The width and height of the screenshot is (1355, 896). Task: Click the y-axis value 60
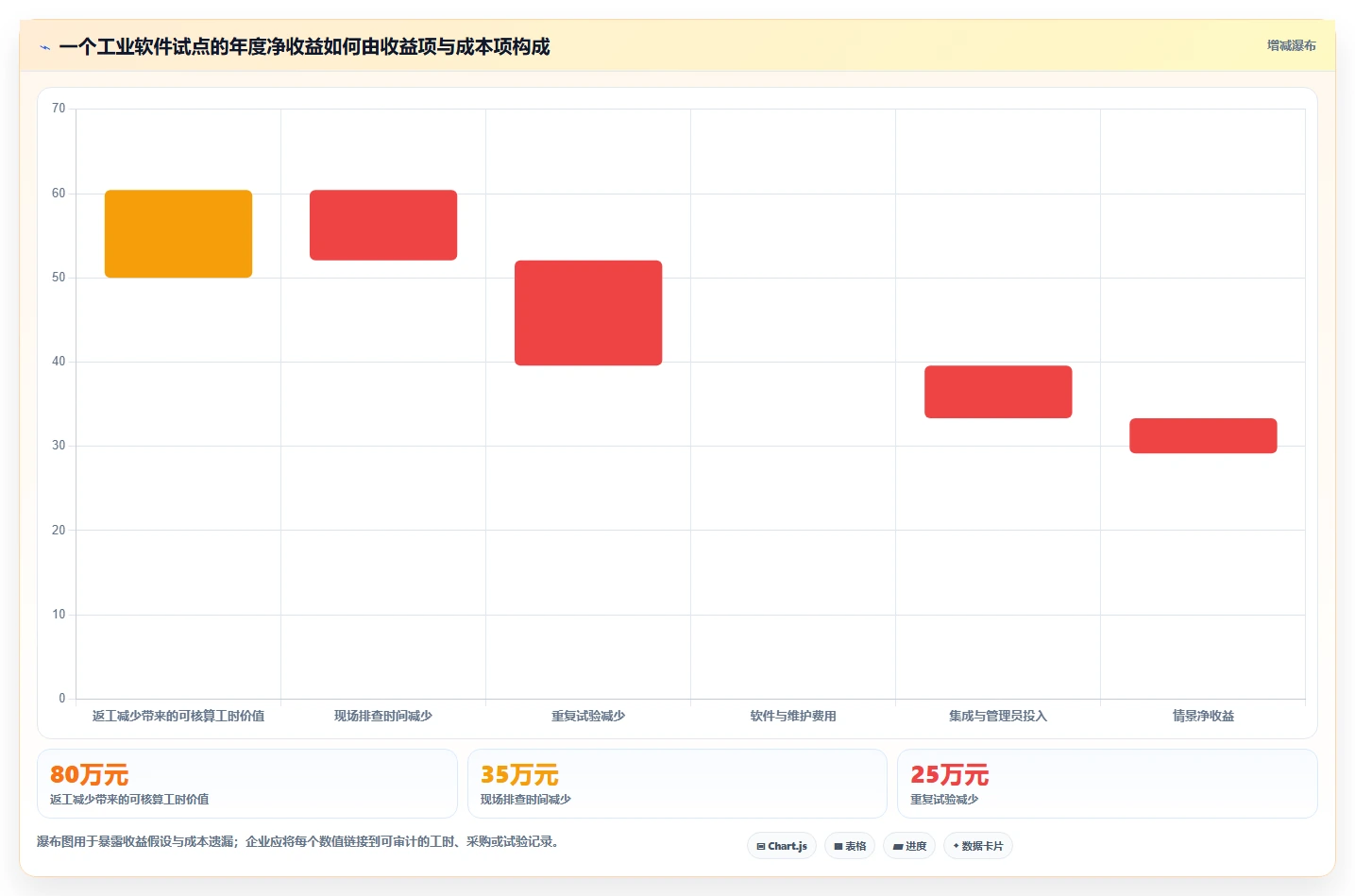pyautogui.click(x=59, y=194)
